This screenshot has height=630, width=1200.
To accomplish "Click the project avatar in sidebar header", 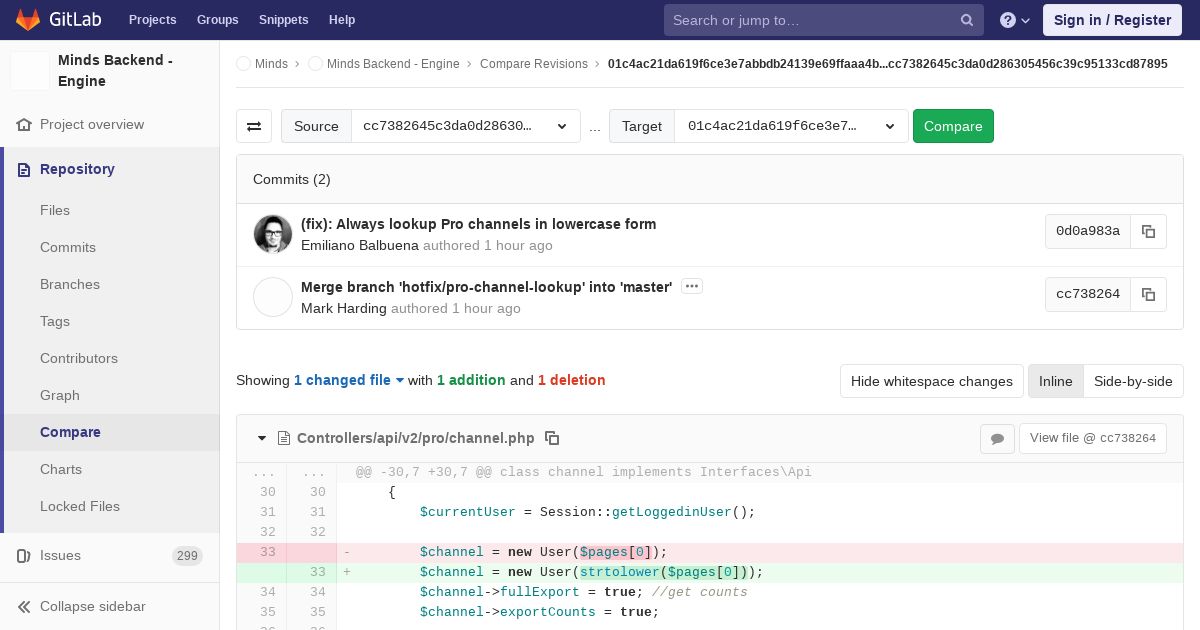I will tap(30, 71).
